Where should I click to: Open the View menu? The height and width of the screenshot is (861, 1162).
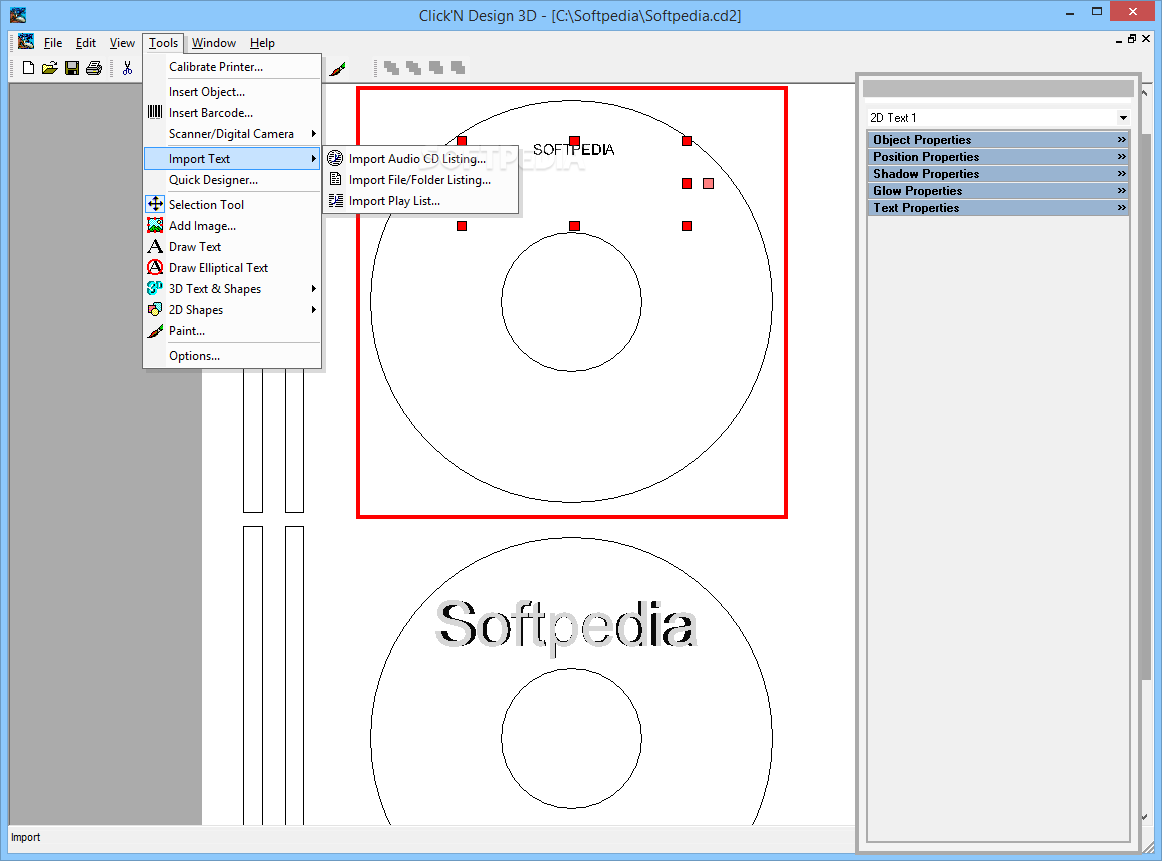pos(122,43)
